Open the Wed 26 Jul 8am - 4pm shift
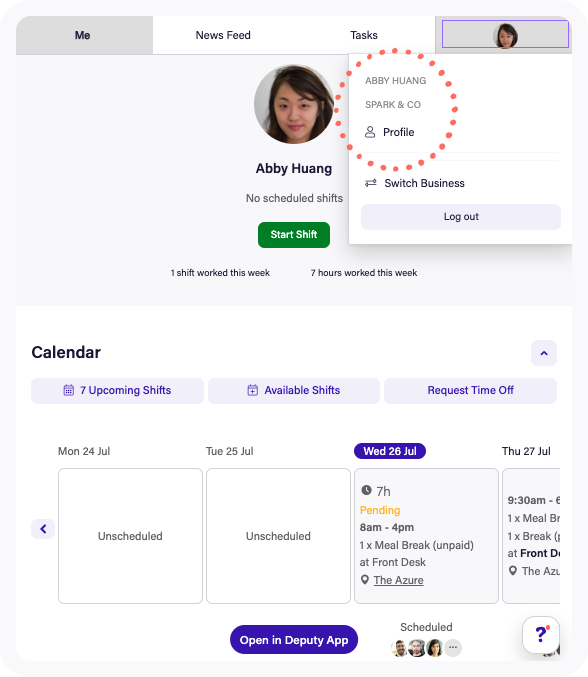Image resolution: width=588 pixels, height=677 pixels. click(x=427, y=536)
